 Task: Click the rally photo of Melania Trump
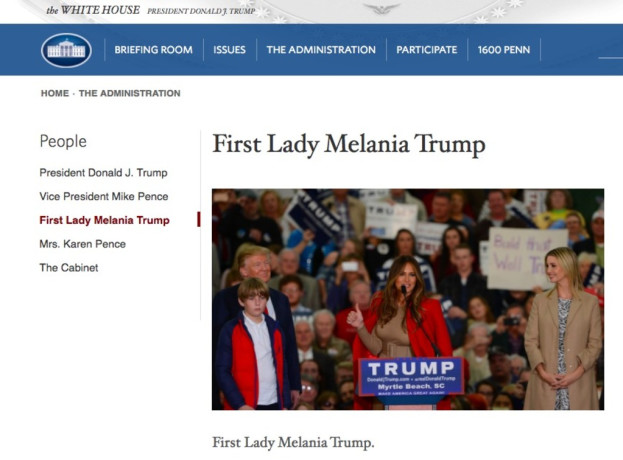pos(408,300)
